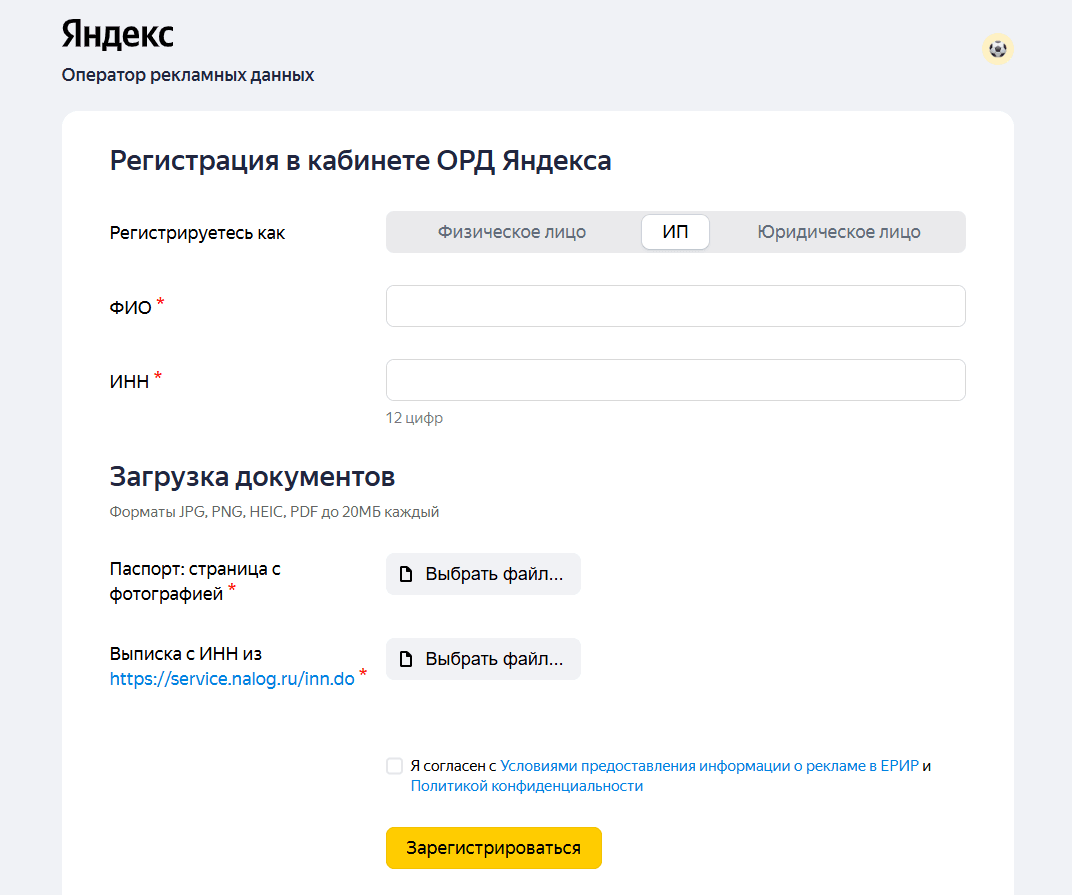Open the soccer ball user avatar
This screenshot has height=895, width=1072.
(x=997, y=49)
